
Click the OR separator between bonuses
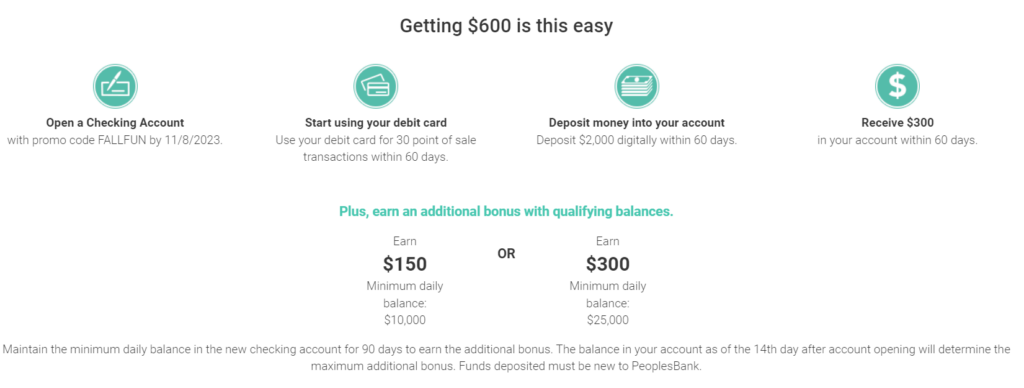coord(506,254)
